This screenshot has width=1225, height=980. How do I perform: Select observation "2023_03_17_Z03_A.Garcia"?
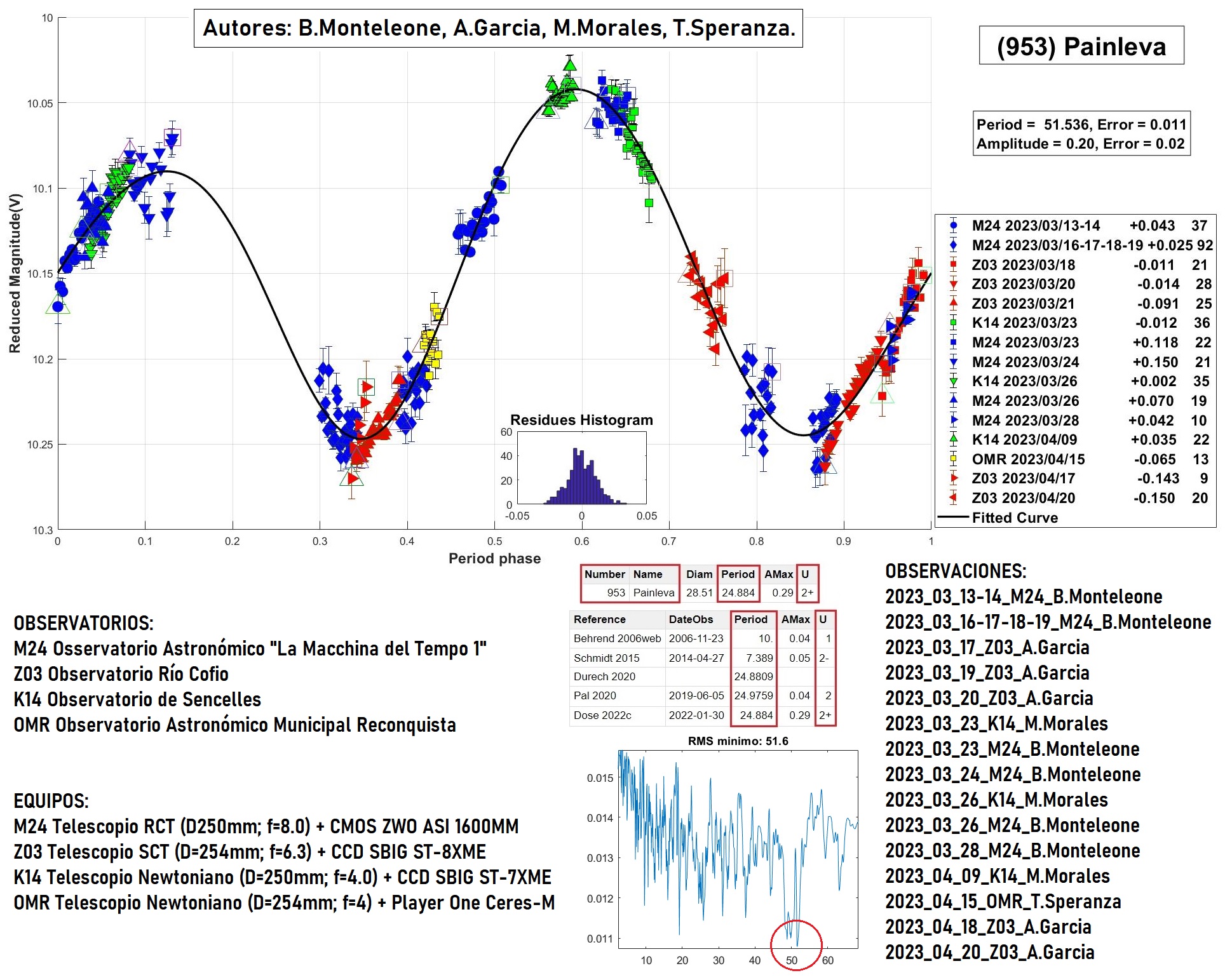click(x=987, y=647)
